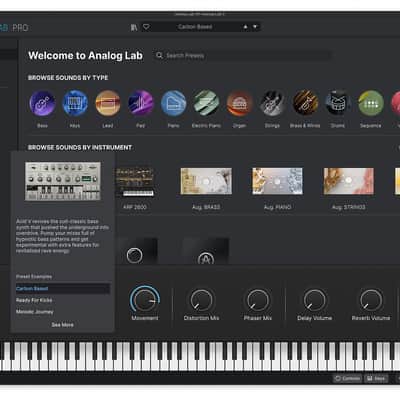Go to previous preset with up arrow
This screenshot has height=400, width=400.
[246, 27]
